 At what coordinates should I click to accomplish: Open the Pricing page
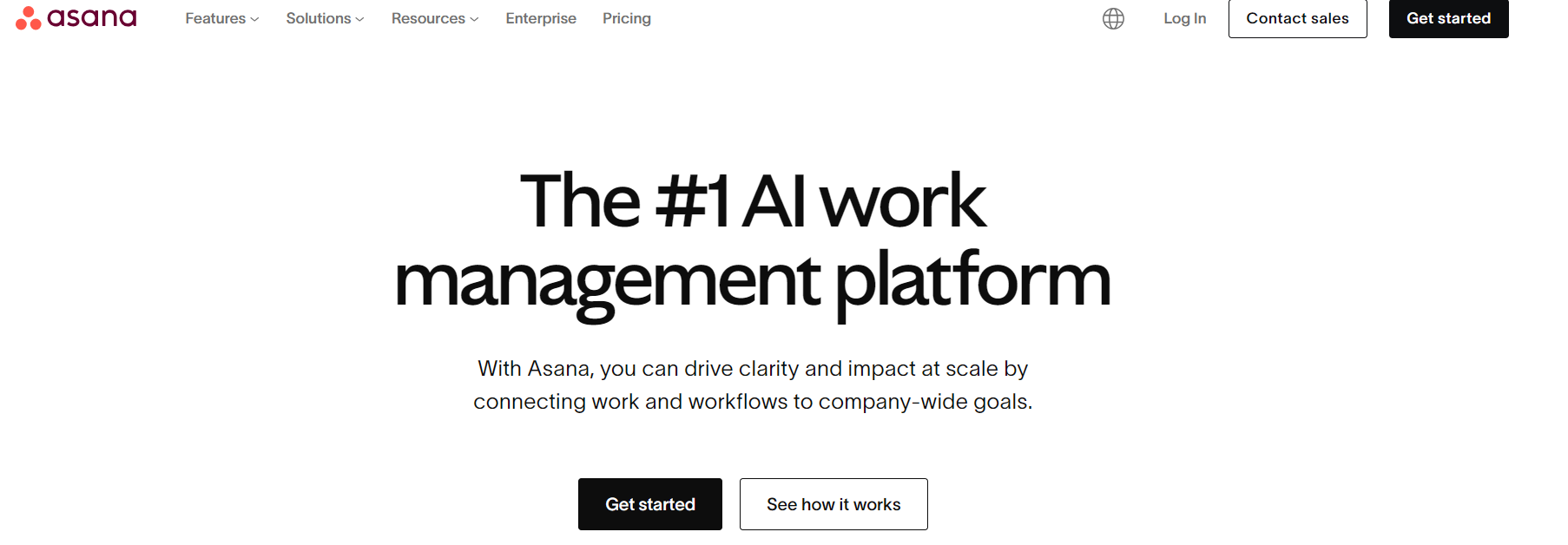[x=627, y=18]
